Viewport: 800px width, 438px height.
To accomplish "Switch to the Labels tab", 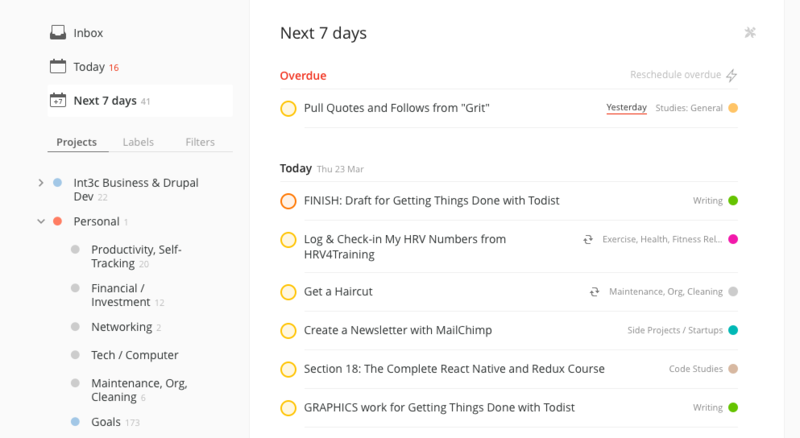I will (x=138, y=142).
